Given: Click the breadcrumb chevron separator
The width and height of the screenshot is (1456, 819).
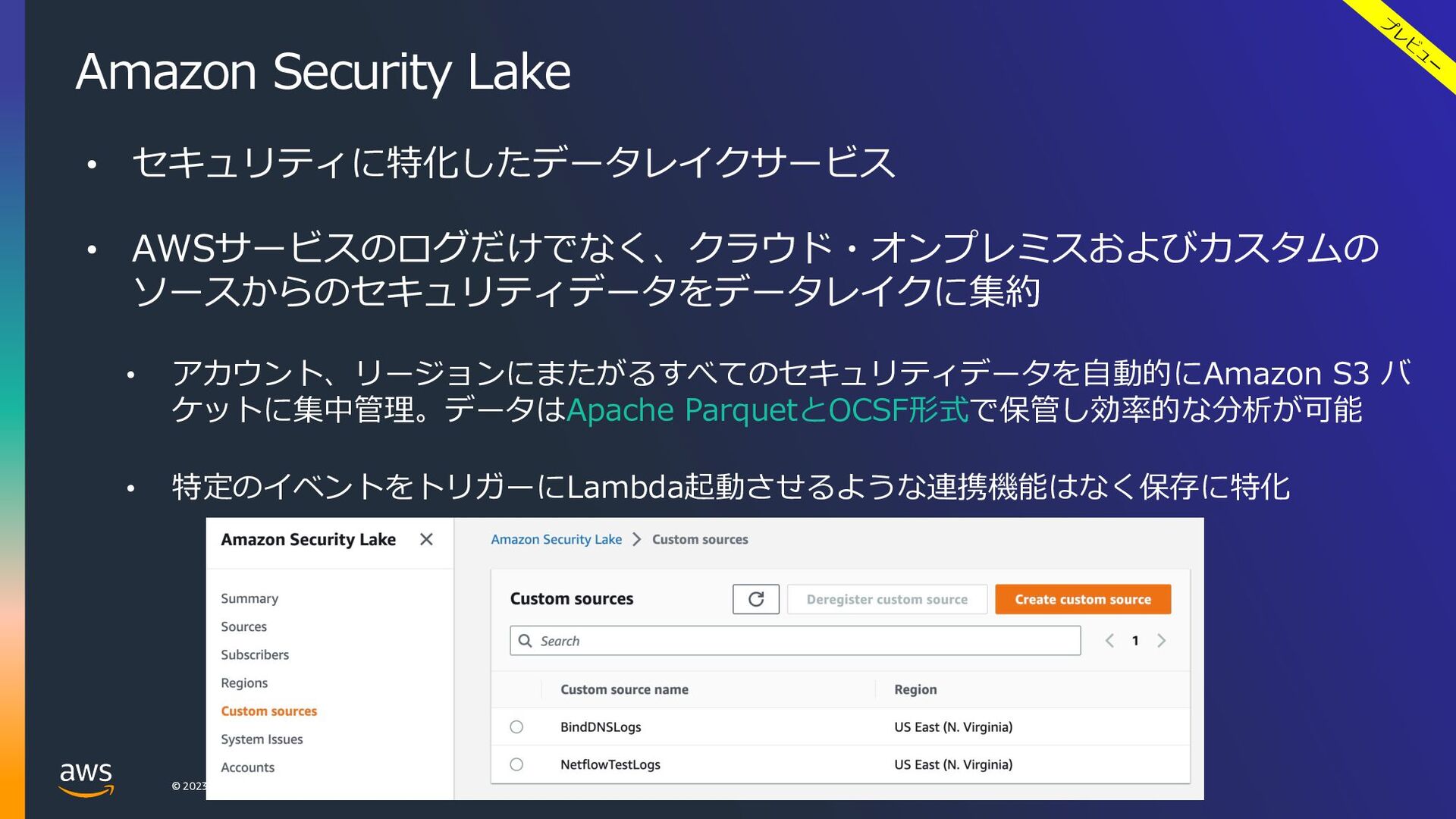Looking at the screenshot, I should (637, 539).
